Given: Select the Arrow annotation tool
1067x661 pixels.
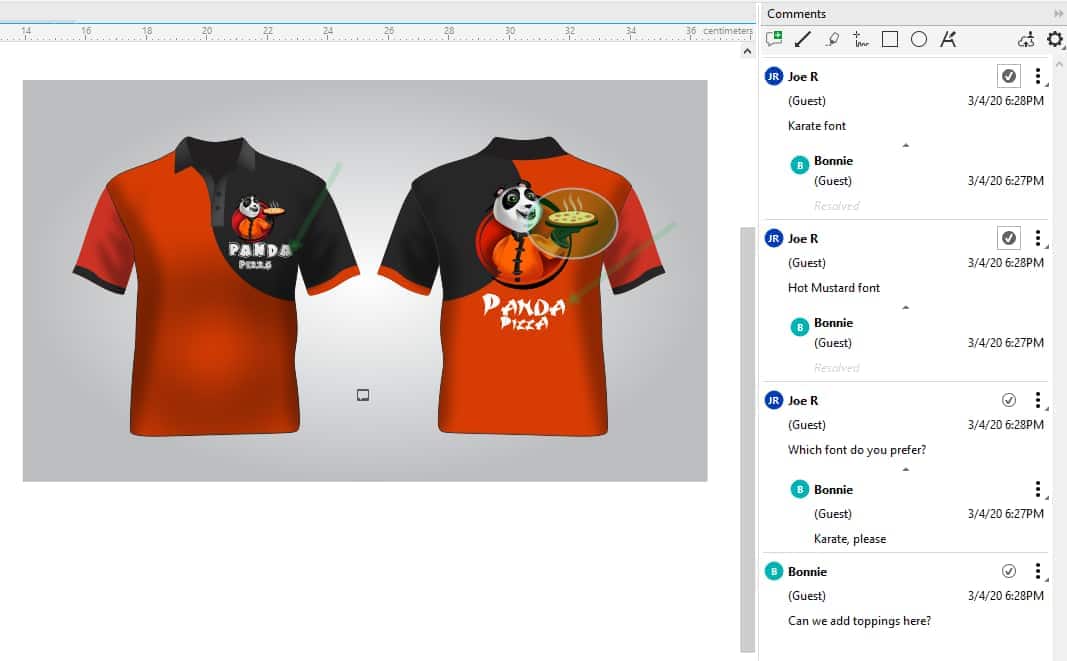Looking at the screenshot, I should click(802, 39).
